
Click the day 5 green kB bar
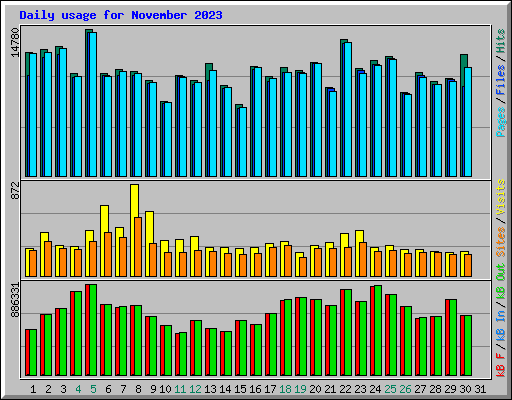93,330
